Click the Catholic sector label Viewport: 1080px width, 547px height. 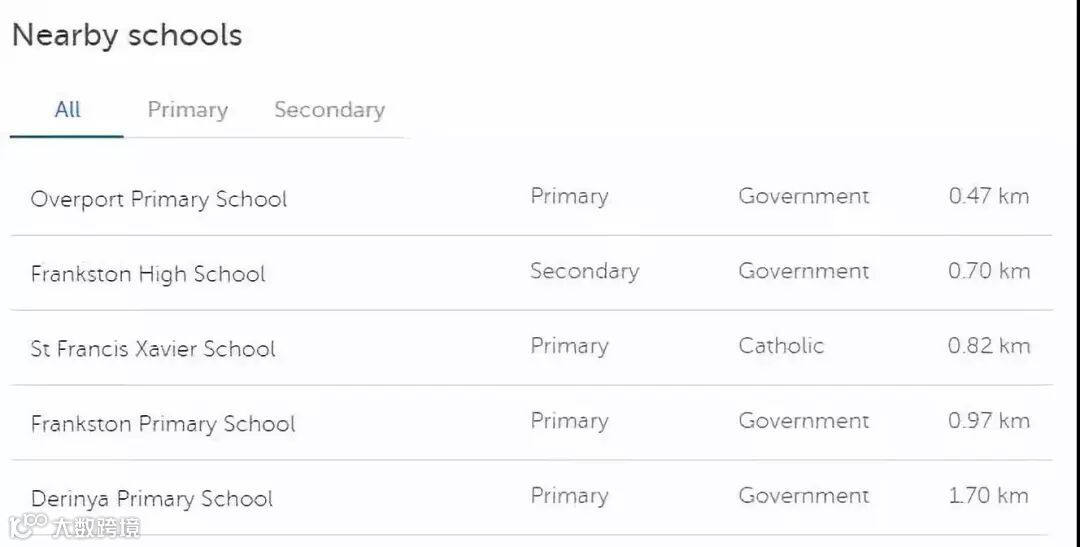click(781, 346)
